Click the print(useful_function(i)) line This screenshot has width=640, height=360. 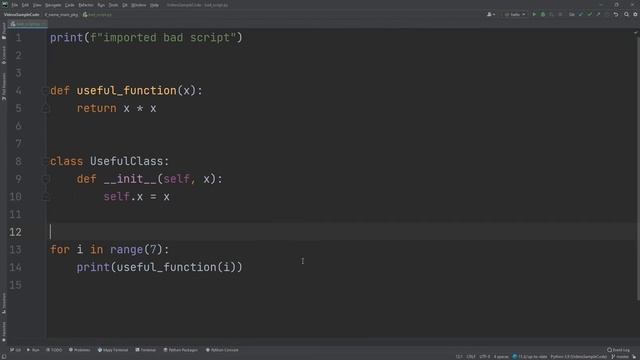tap(159, 267)
